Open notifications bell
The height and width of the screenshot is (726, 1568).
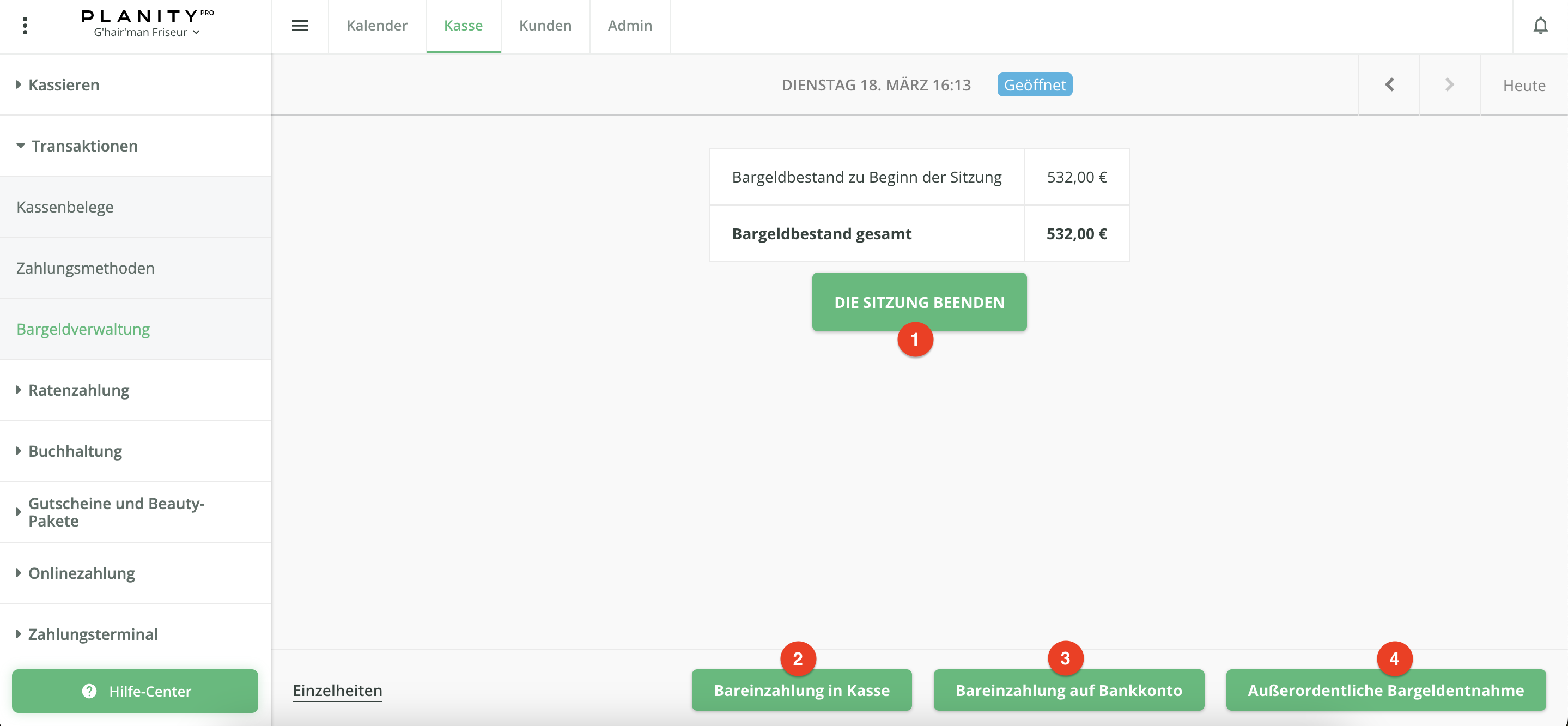coord(1540,26)
